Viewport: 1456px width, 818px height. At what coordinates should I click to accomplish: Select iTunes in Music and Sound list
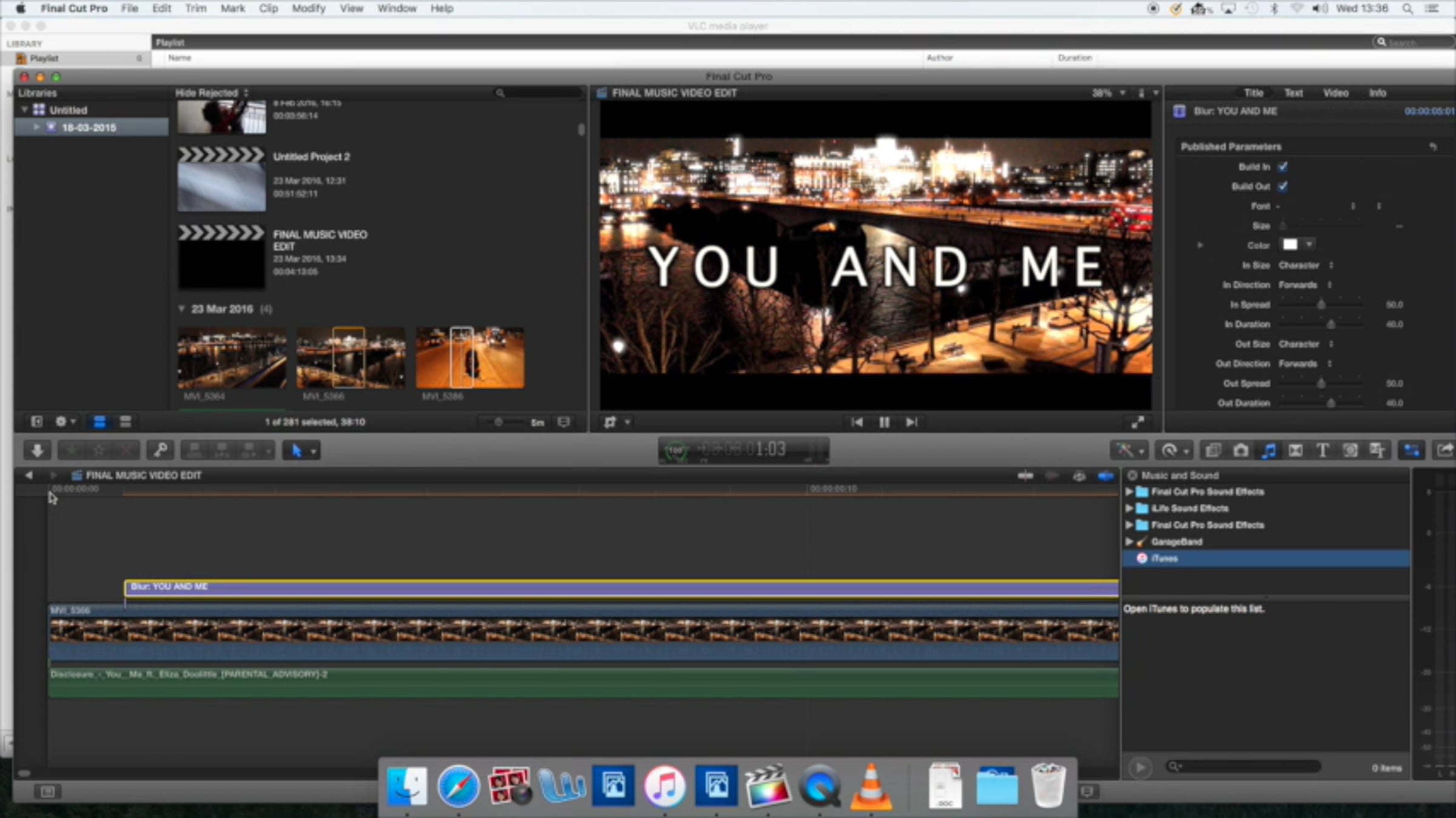(x=1266, y=558)
